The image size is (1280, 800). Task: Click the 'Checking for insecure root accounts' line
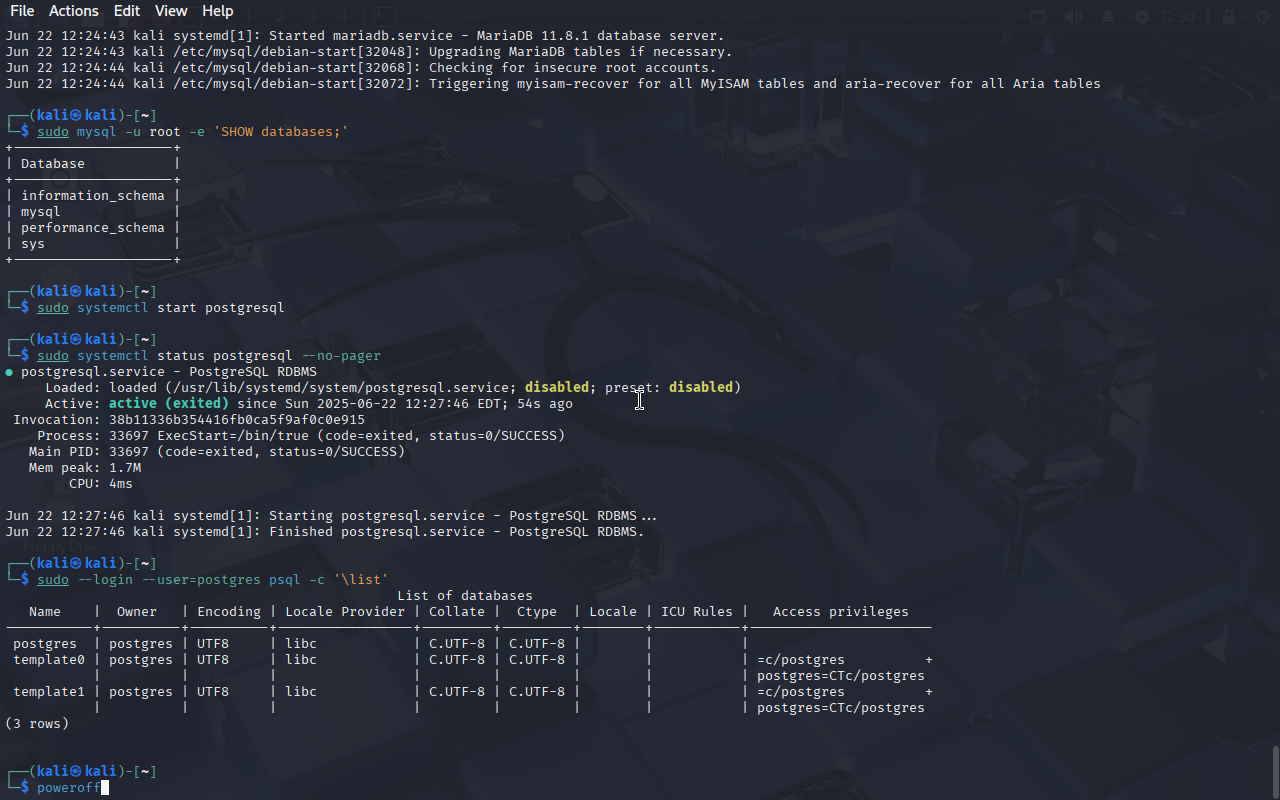[361, 68]
